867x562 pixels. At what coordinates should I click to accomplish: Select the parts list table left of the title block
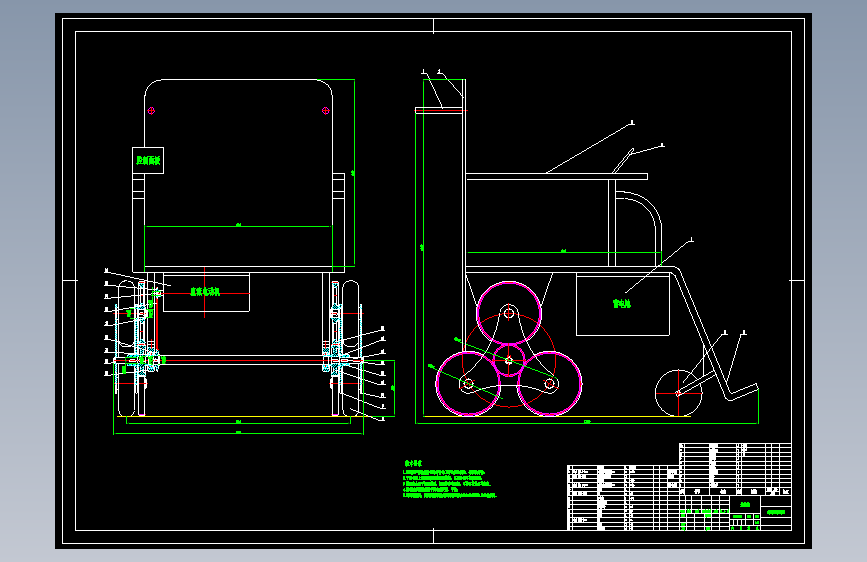[x=623, y=497]
